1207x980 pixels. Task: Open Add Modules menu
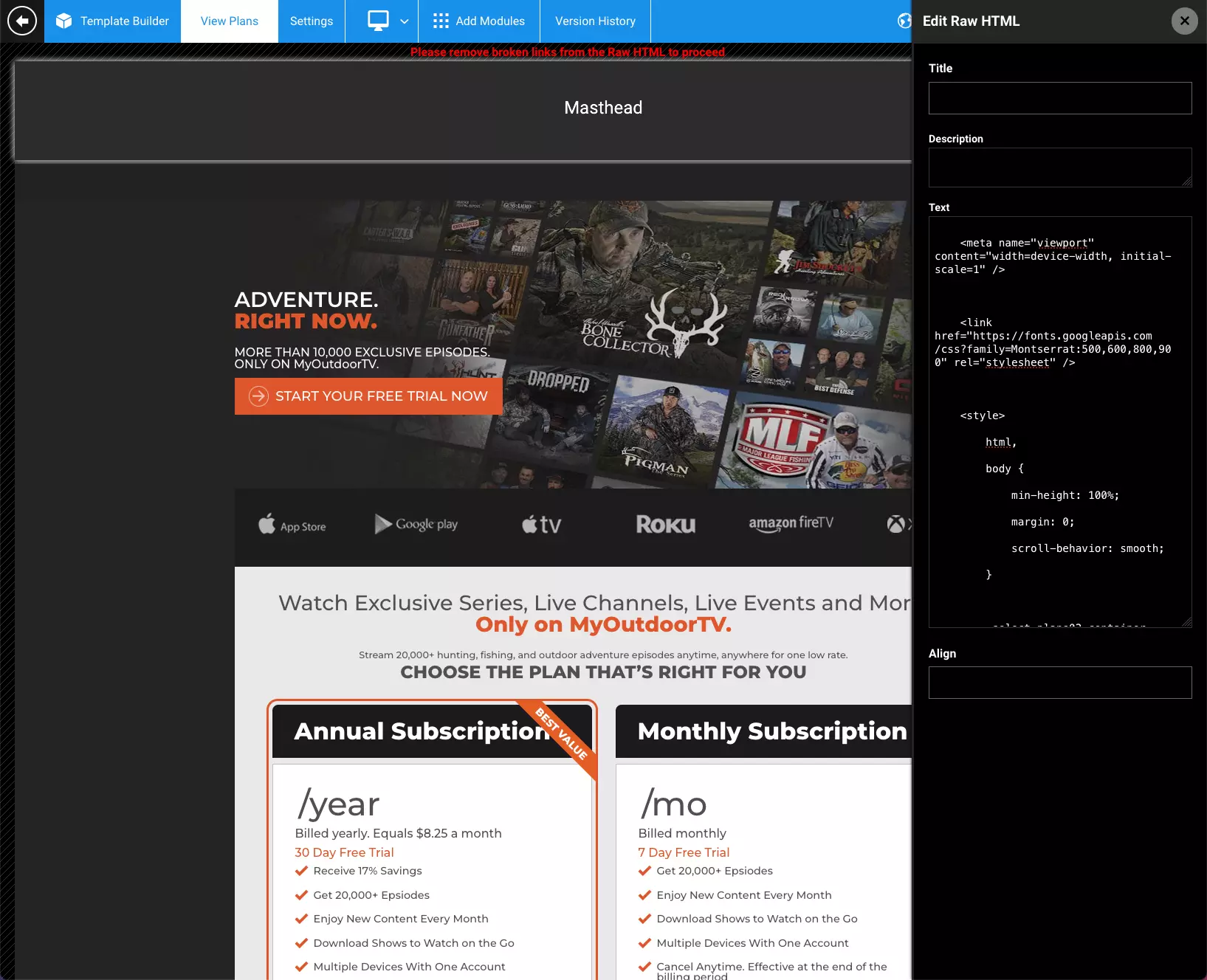(x=479, y=21)
